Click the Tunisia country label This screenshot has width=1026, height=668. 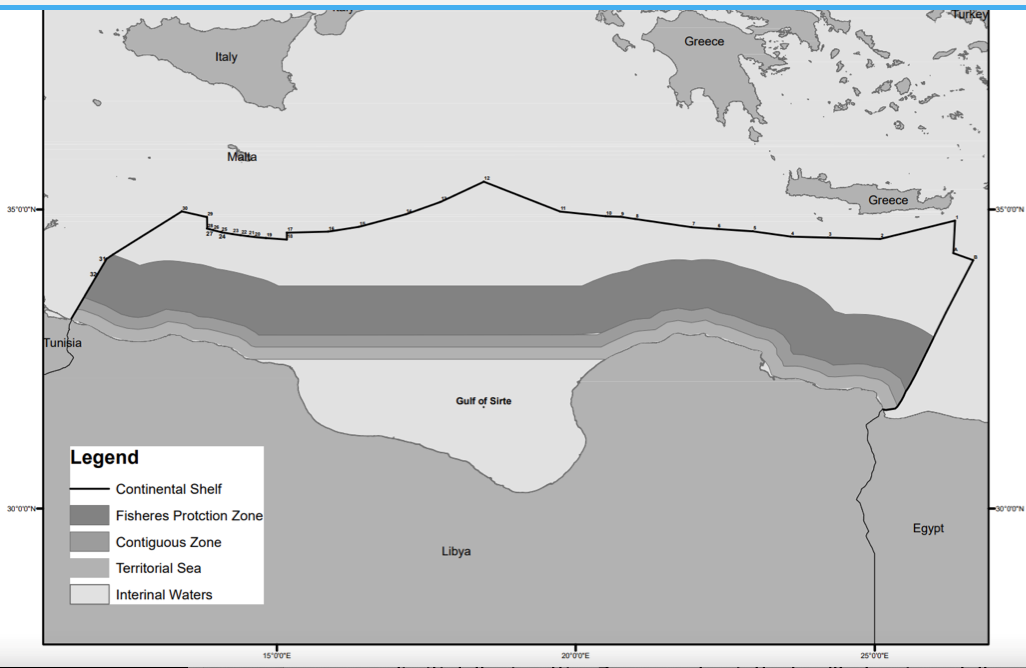click(x=63, y=343)
